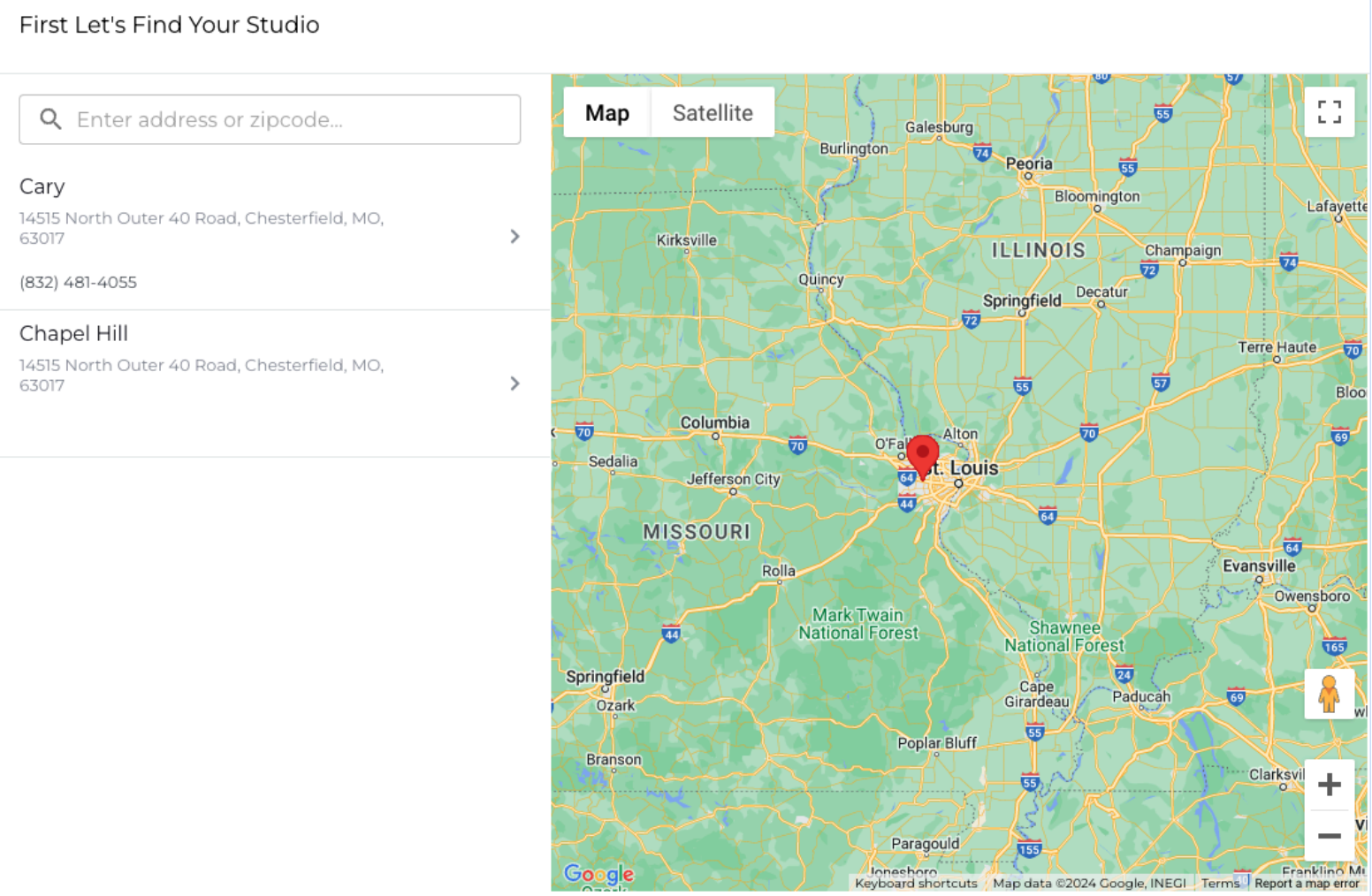Expand the Cary studio chevron
The image size is (1372, 896).
click(514, 236)
